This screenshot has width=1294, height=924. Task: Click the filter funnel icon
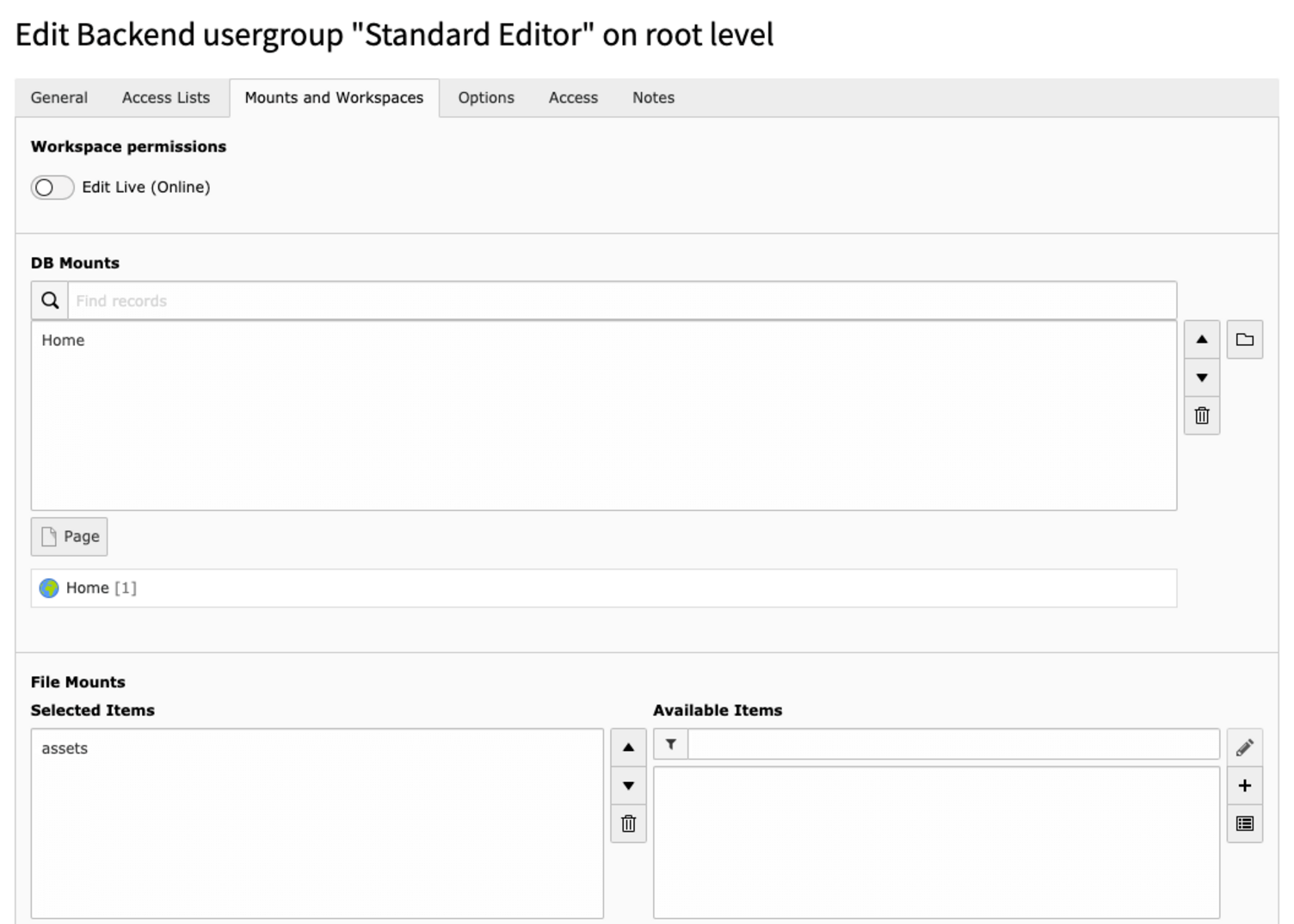click(x=670, y=743)
